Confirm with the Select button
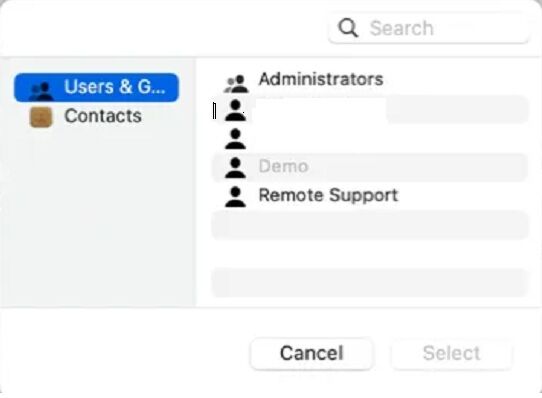The width and height of the screenshot is (542, 398). pos(451,353)
